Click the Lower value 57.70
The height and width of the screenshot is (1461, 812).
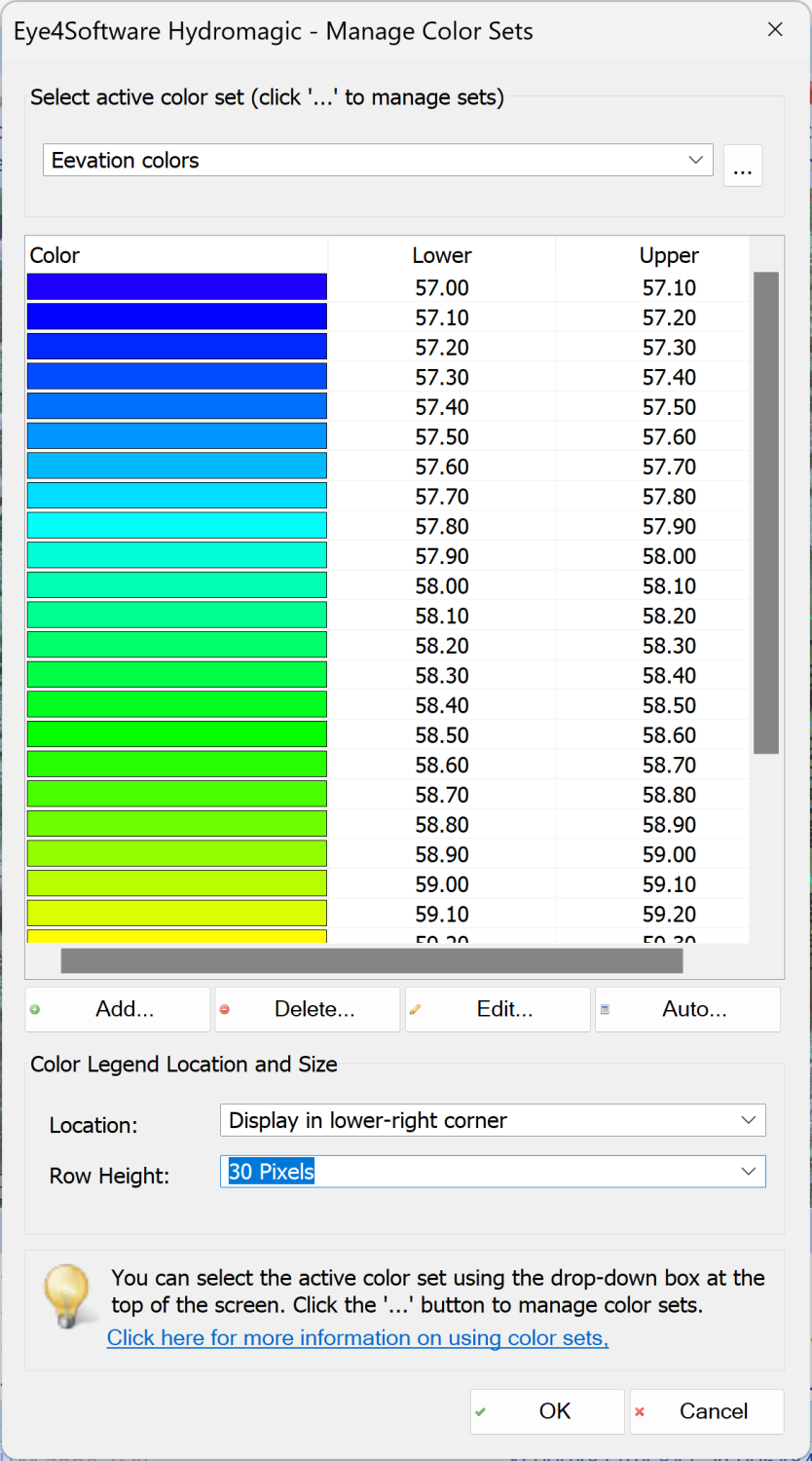442,497
